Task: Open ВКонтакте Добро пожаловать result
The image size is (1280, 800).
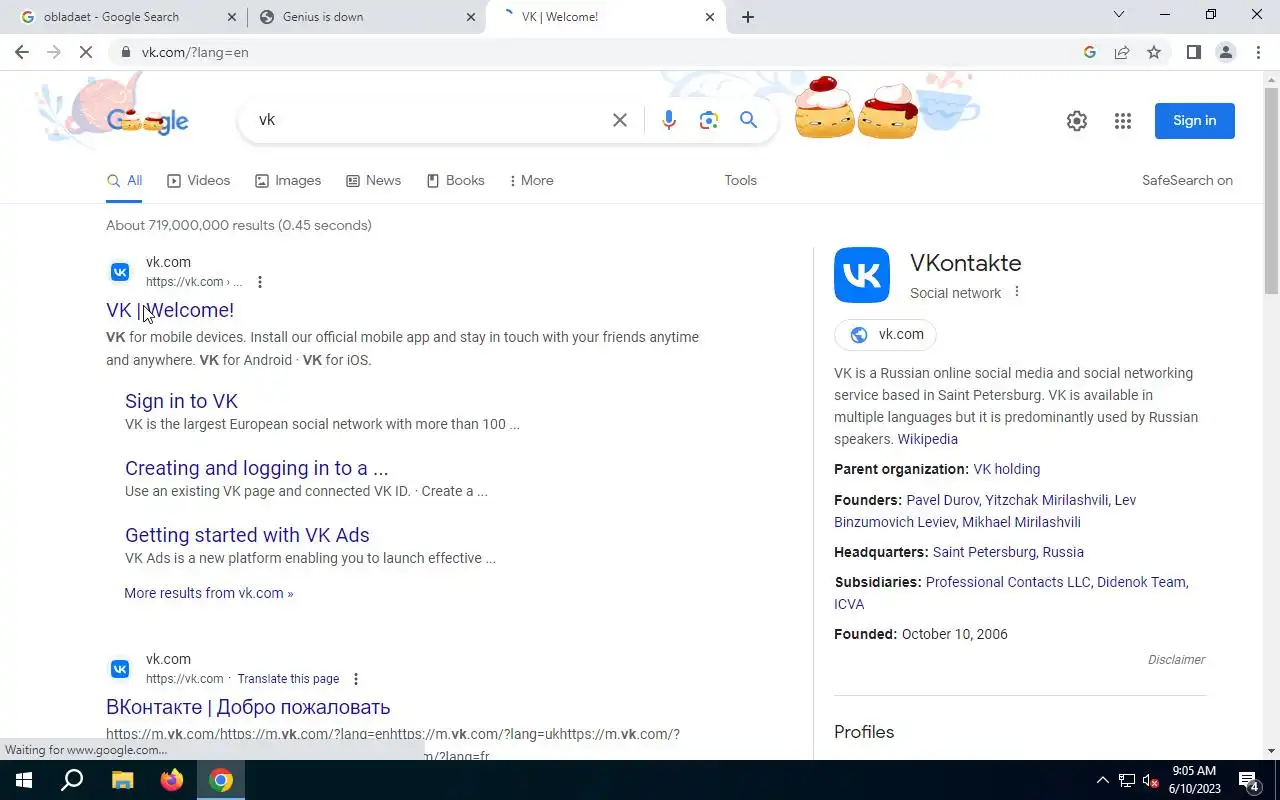Action: coord(248,707)
